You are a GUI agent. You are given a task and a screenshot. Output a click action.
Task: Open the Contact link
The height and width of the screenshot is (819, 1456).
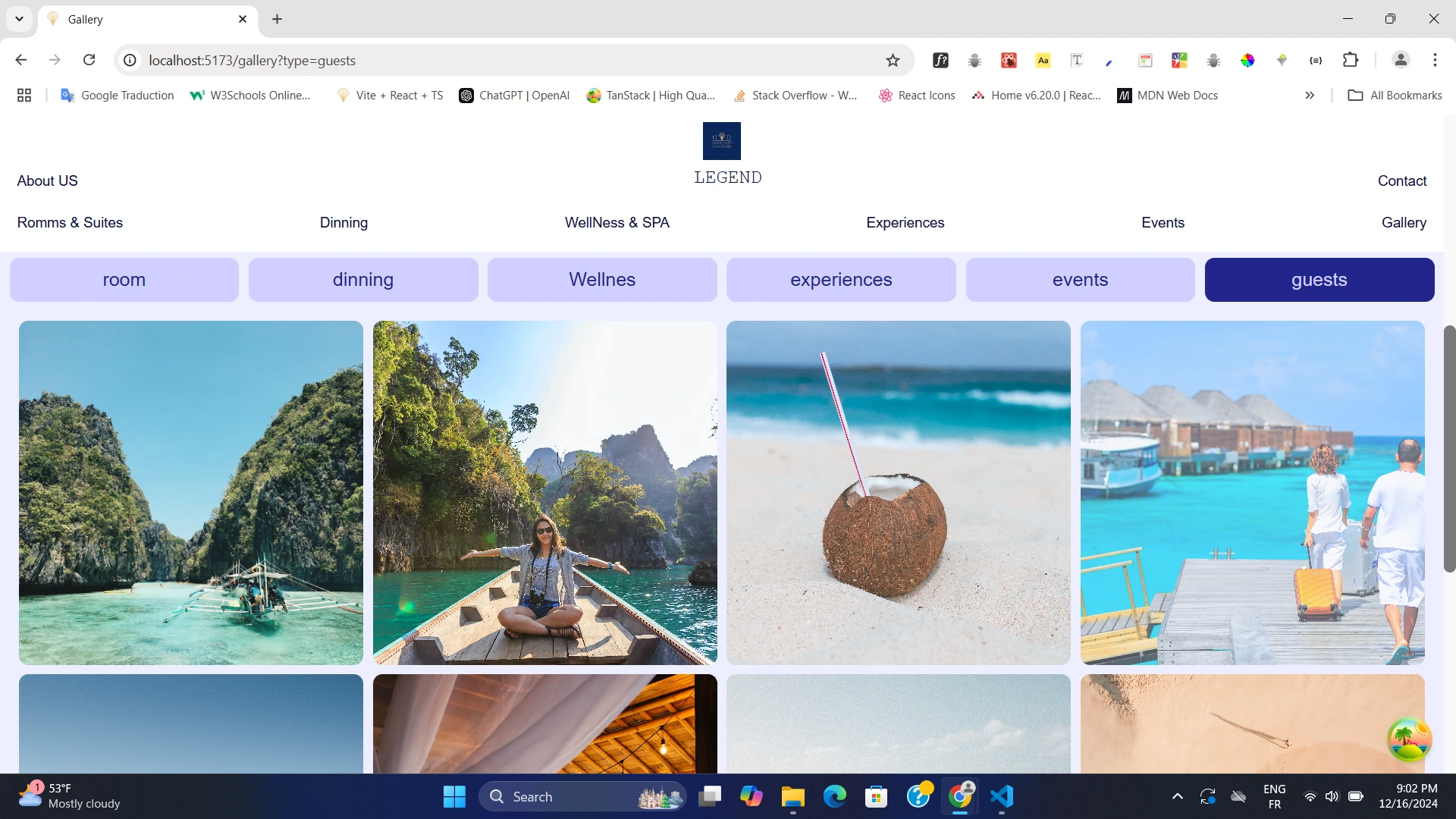click(1401, 181)
